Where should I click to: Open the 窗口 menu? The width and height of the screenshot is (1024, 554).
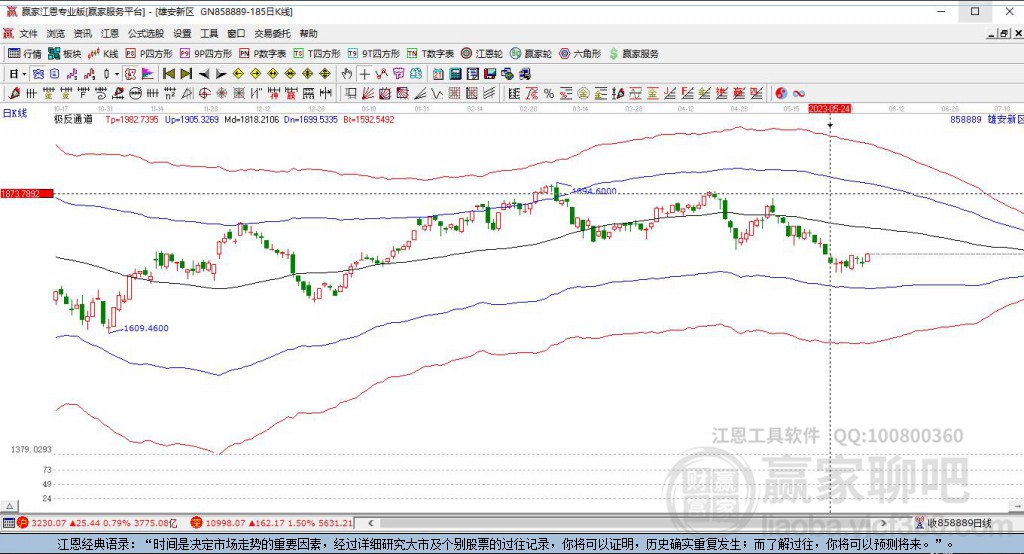[x=236, y=33]
